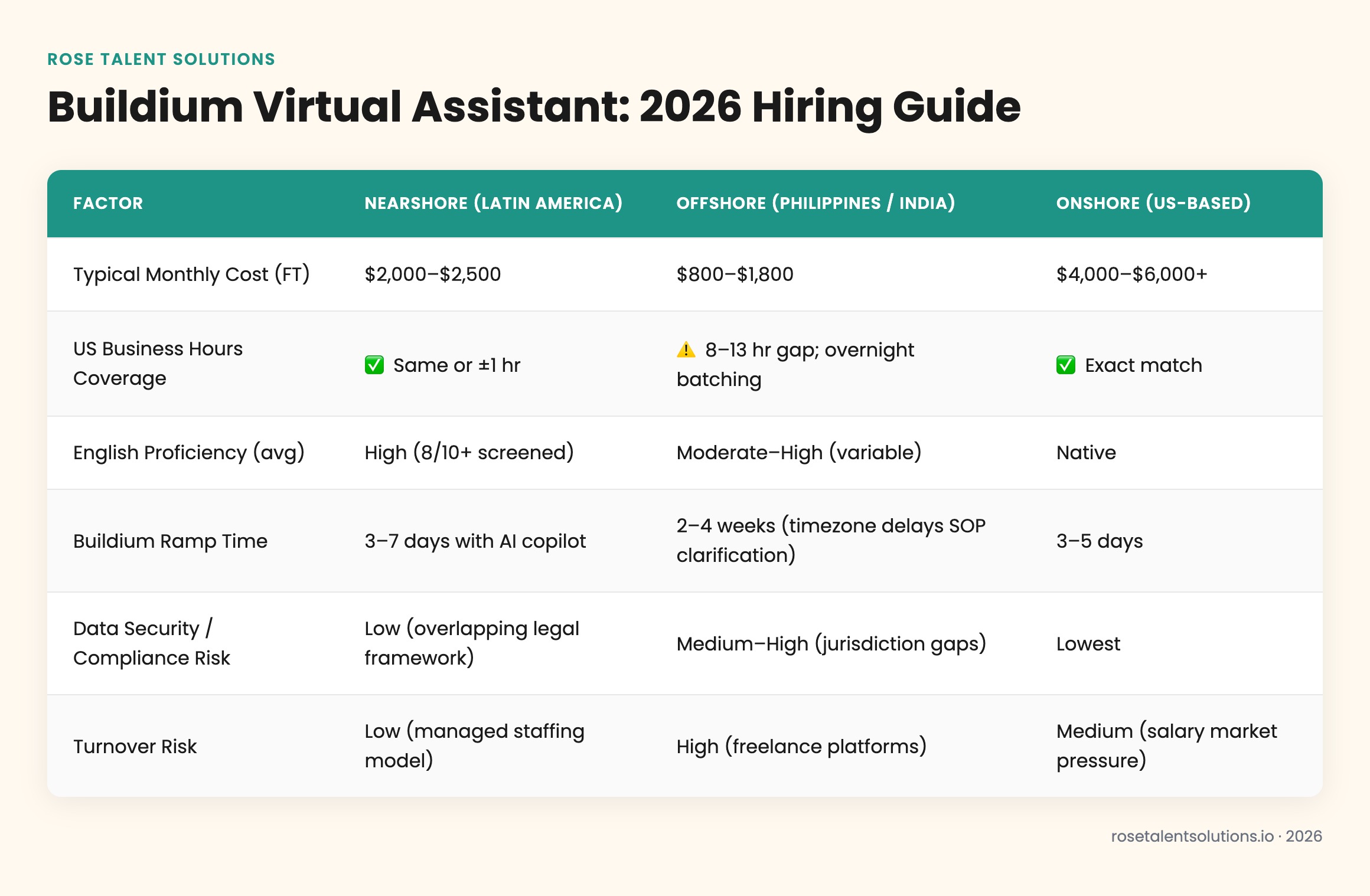Viewport: 1370px width, 896px height.
Task: Click the 'Lowest' cell
Action: (x=1088, y=644)
